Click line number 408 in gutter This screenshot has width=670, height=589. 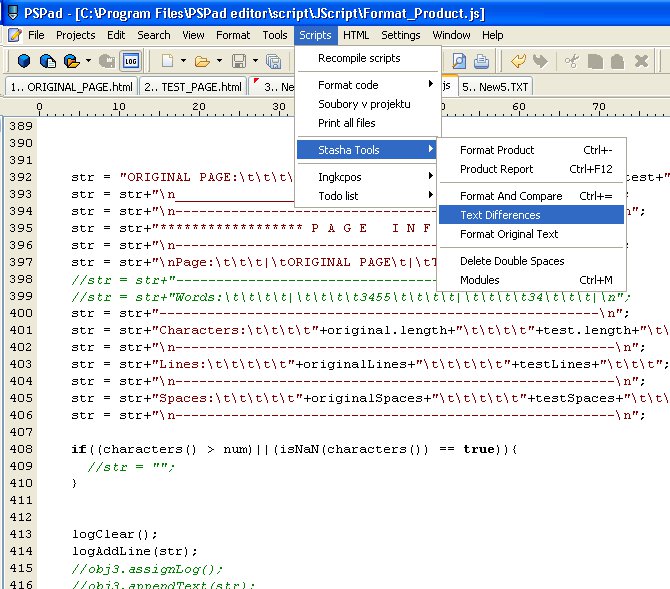tap(21, 449)
